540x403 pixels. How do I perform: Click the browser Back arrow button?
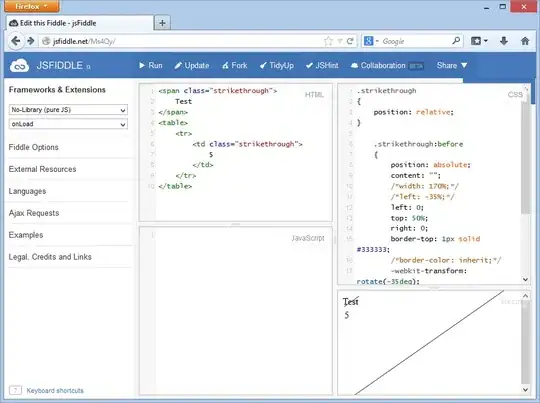(15, 41)
